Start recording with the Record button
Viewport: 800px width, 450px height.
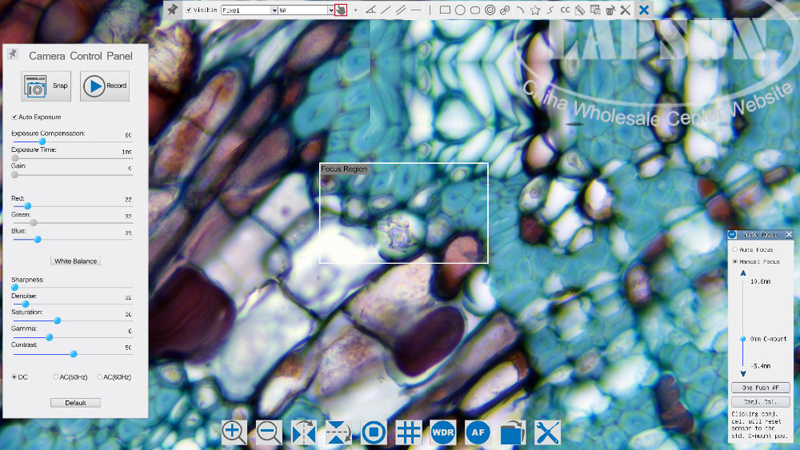[106, 86]
